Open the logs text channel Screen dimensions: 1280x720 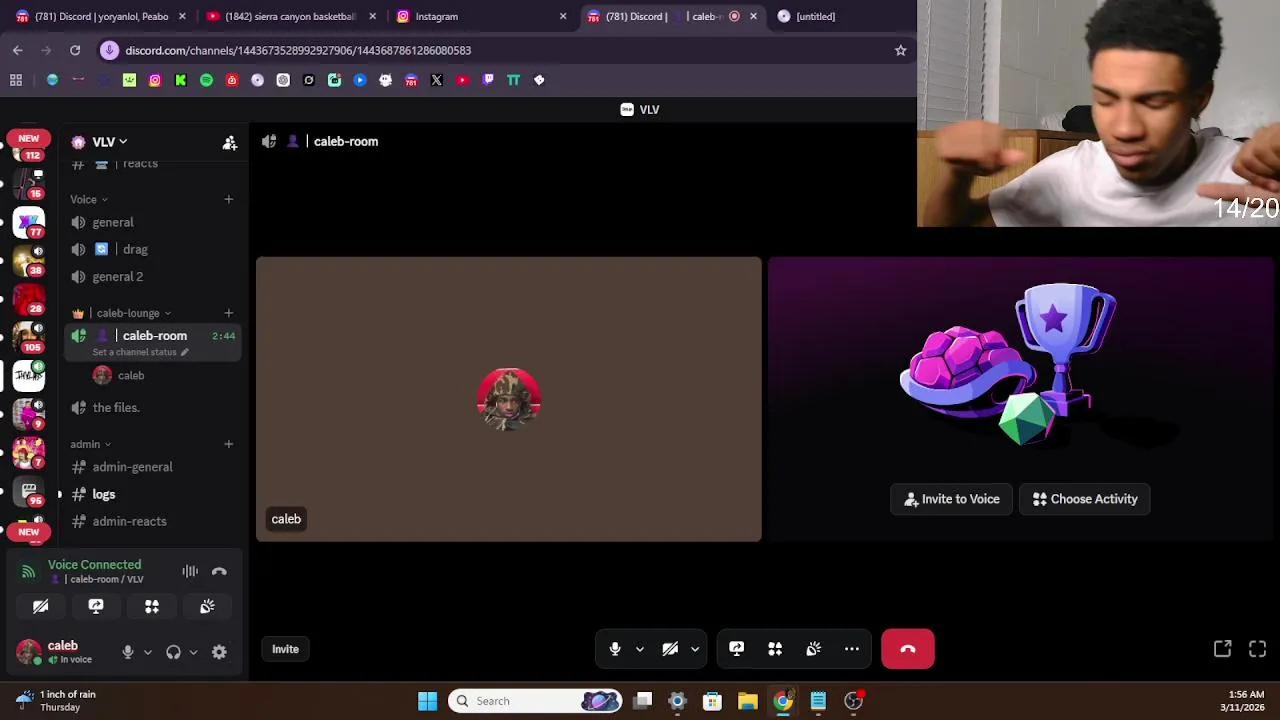(x=153, y=494)
